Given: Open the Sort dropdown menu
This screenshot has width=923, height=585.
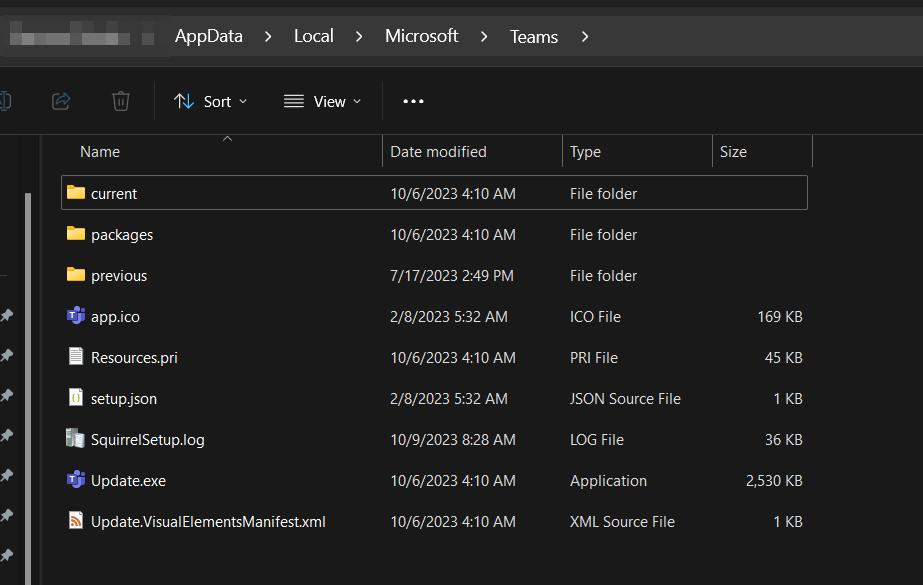Looking at the screenshot, I should 211,101.
